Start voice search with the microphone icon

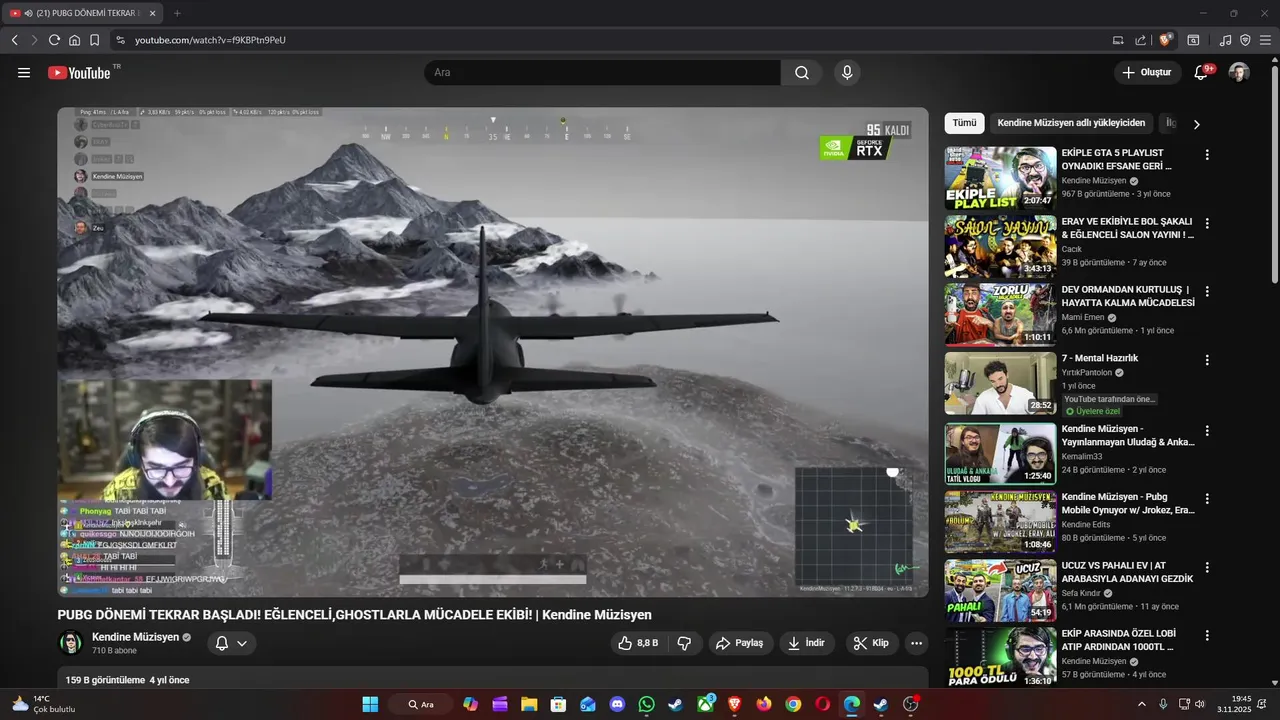pos(847,72)
